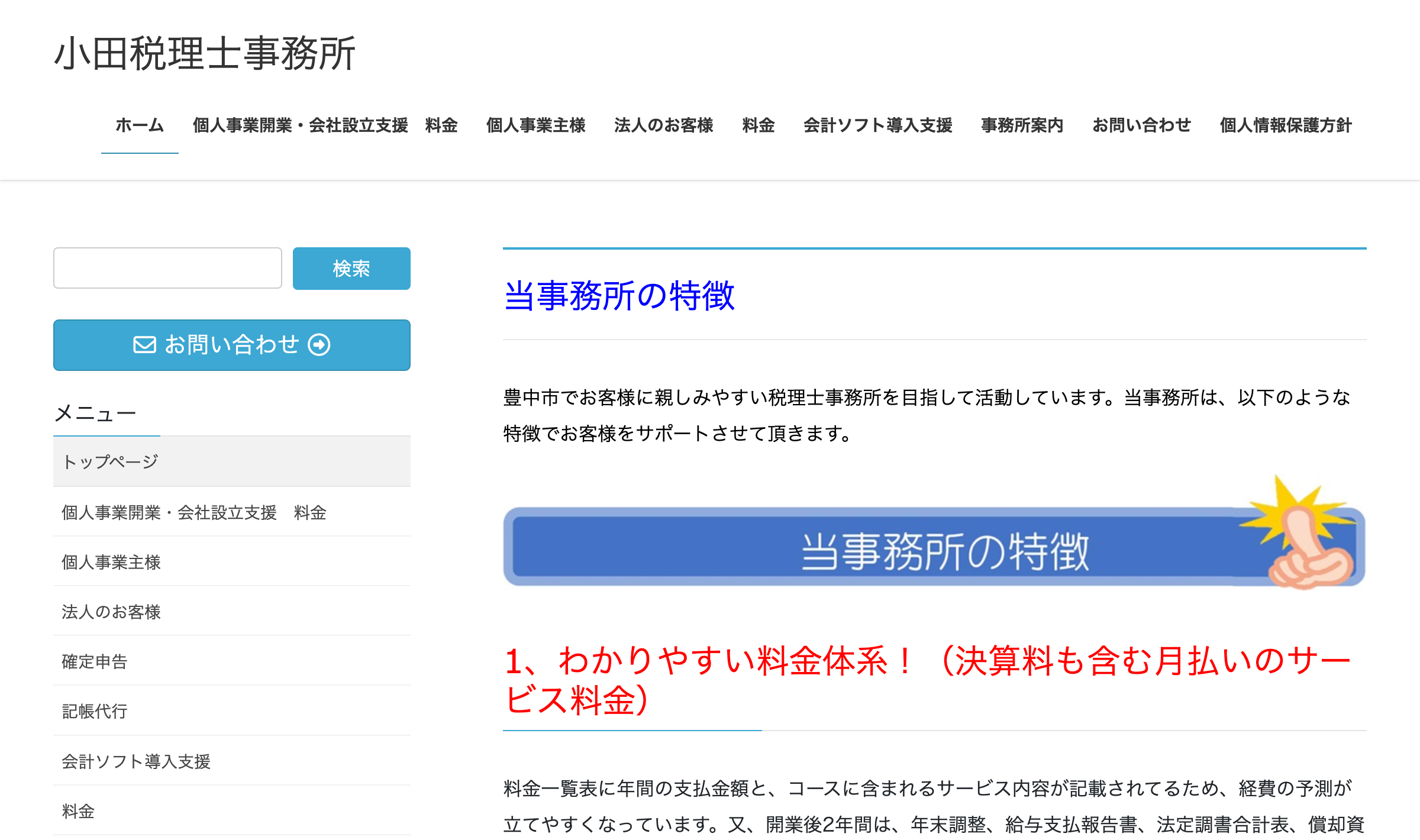Click お問い合わせ in the top navigation
The width and height of the screenshot is (1420, 840).
[1141, 125]
